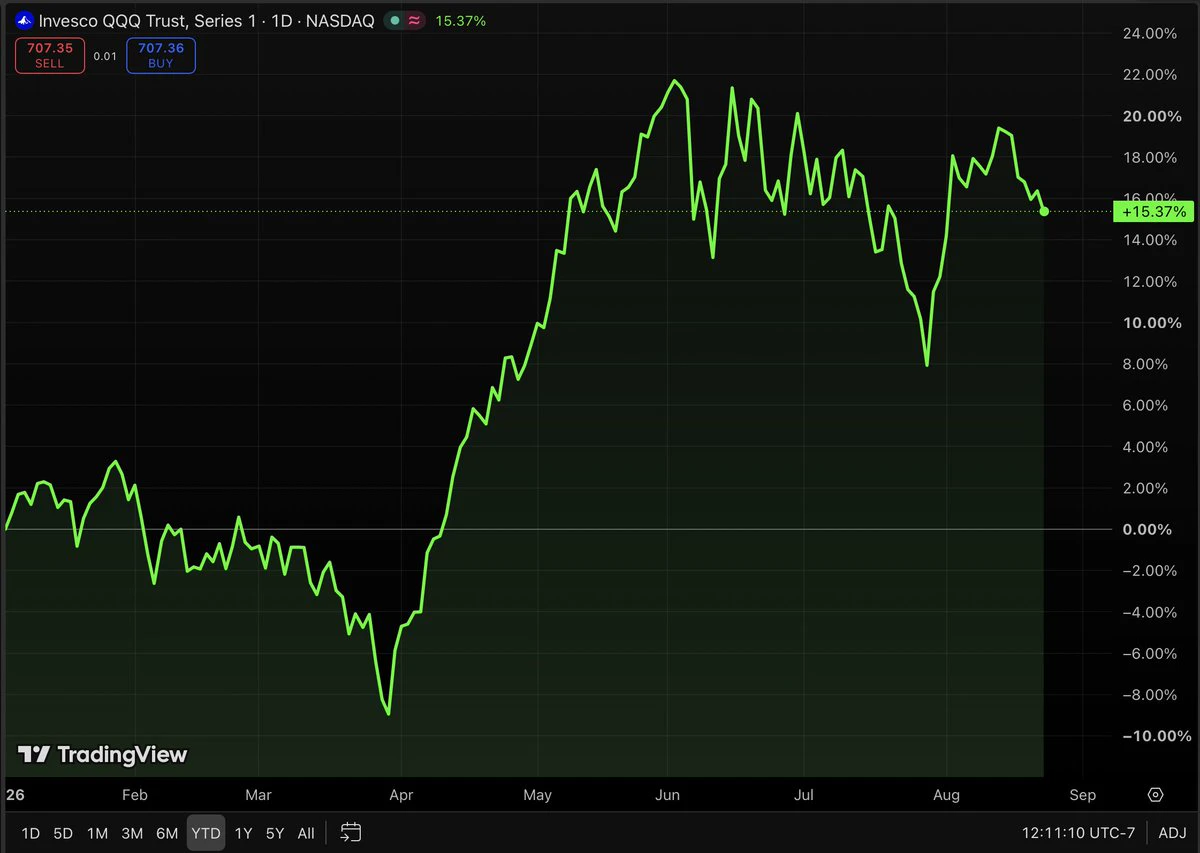The height and width of the screenshot is (853, 1200).
Task: Select the 5D time range
Action: tap(63, 833)
